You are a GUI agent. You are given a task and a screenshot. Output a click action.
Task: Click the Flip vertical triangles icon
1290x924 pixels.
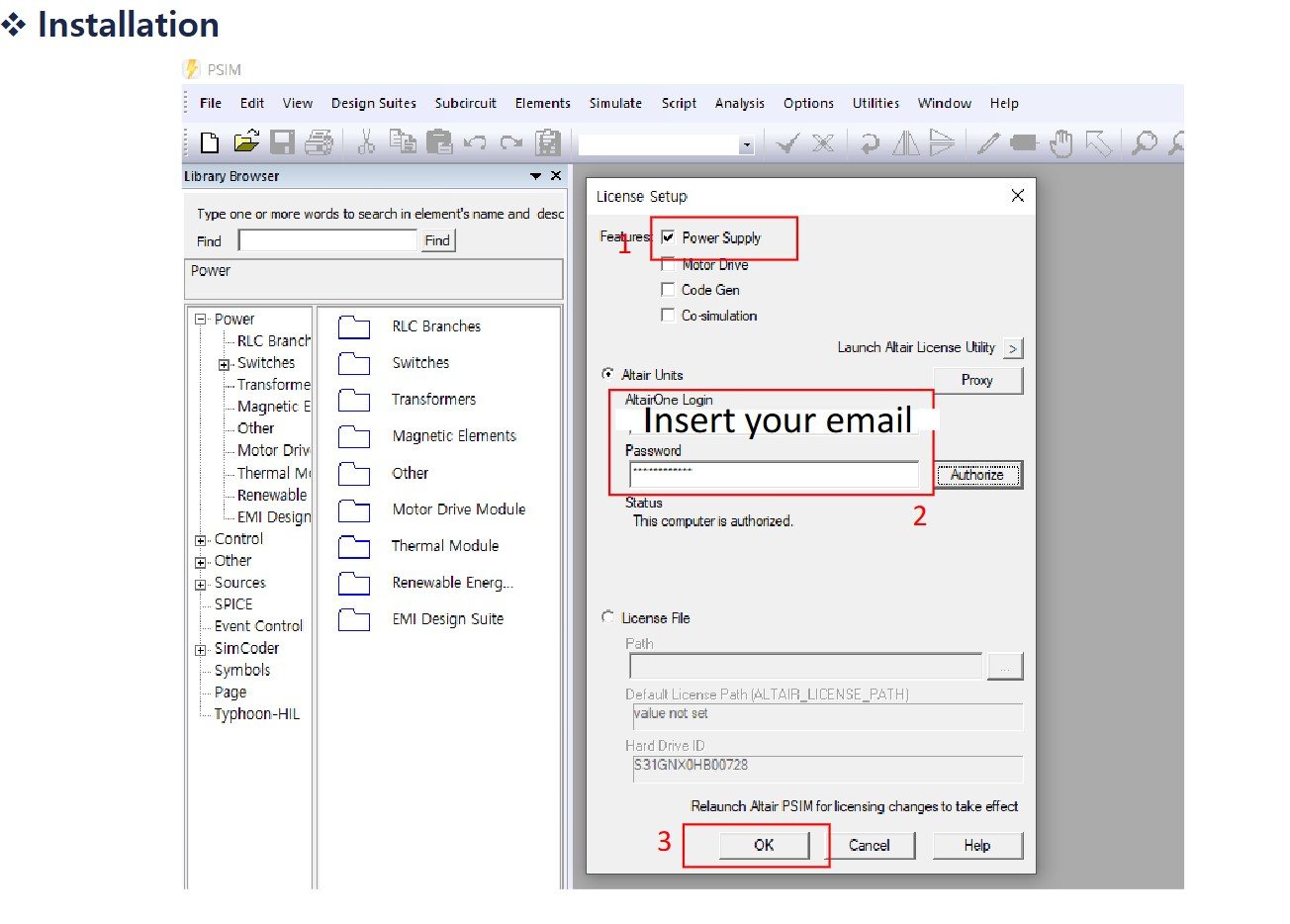[x=942, y=143]
